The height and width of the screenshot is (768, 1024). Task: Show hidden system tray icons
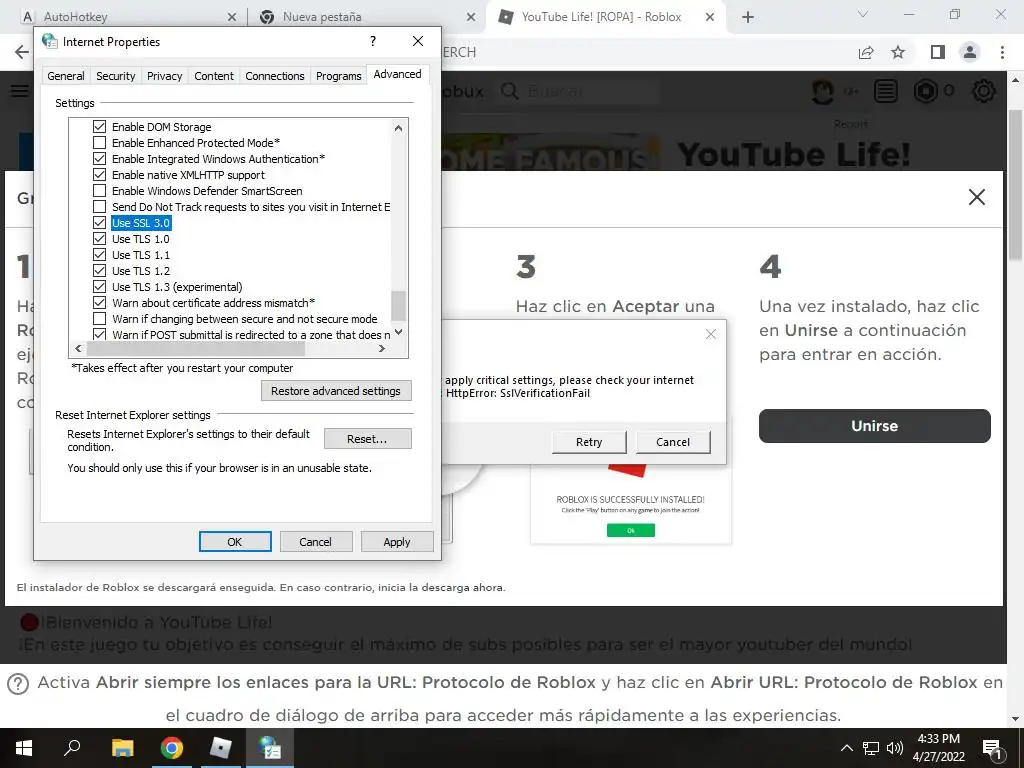(x=846, y=748)
